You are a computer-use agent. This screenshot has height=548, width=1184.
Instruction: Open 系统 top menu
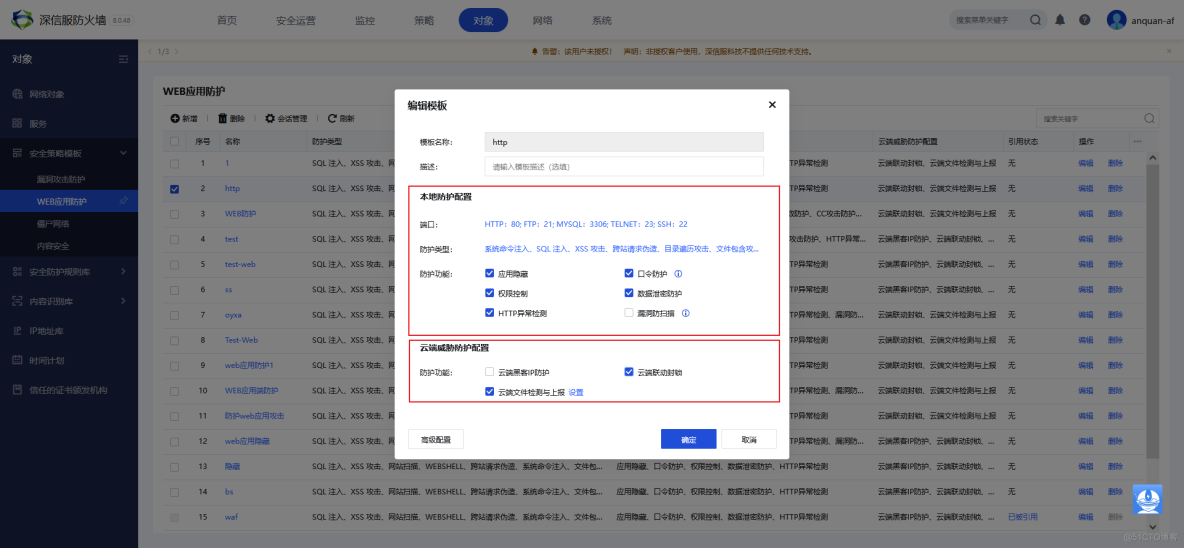pos(602,20)
